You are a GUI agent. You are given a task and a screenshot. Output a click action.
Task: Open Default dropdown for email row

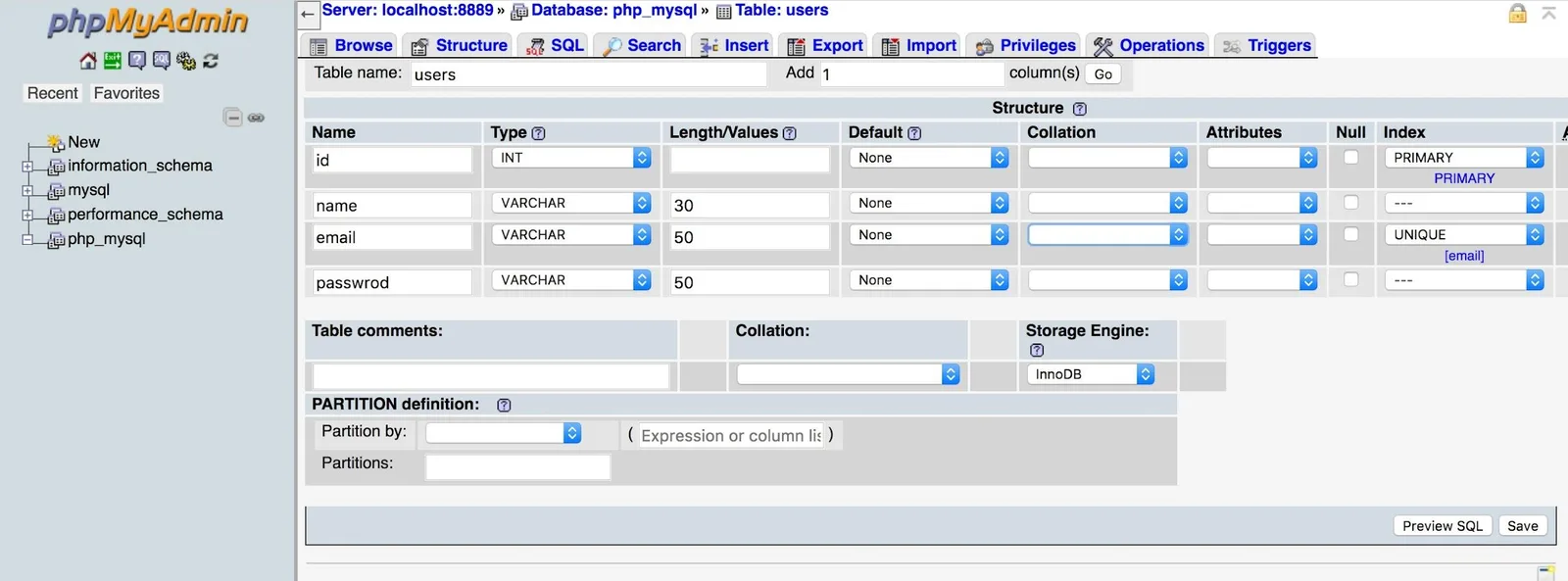[x=929, y=235]
